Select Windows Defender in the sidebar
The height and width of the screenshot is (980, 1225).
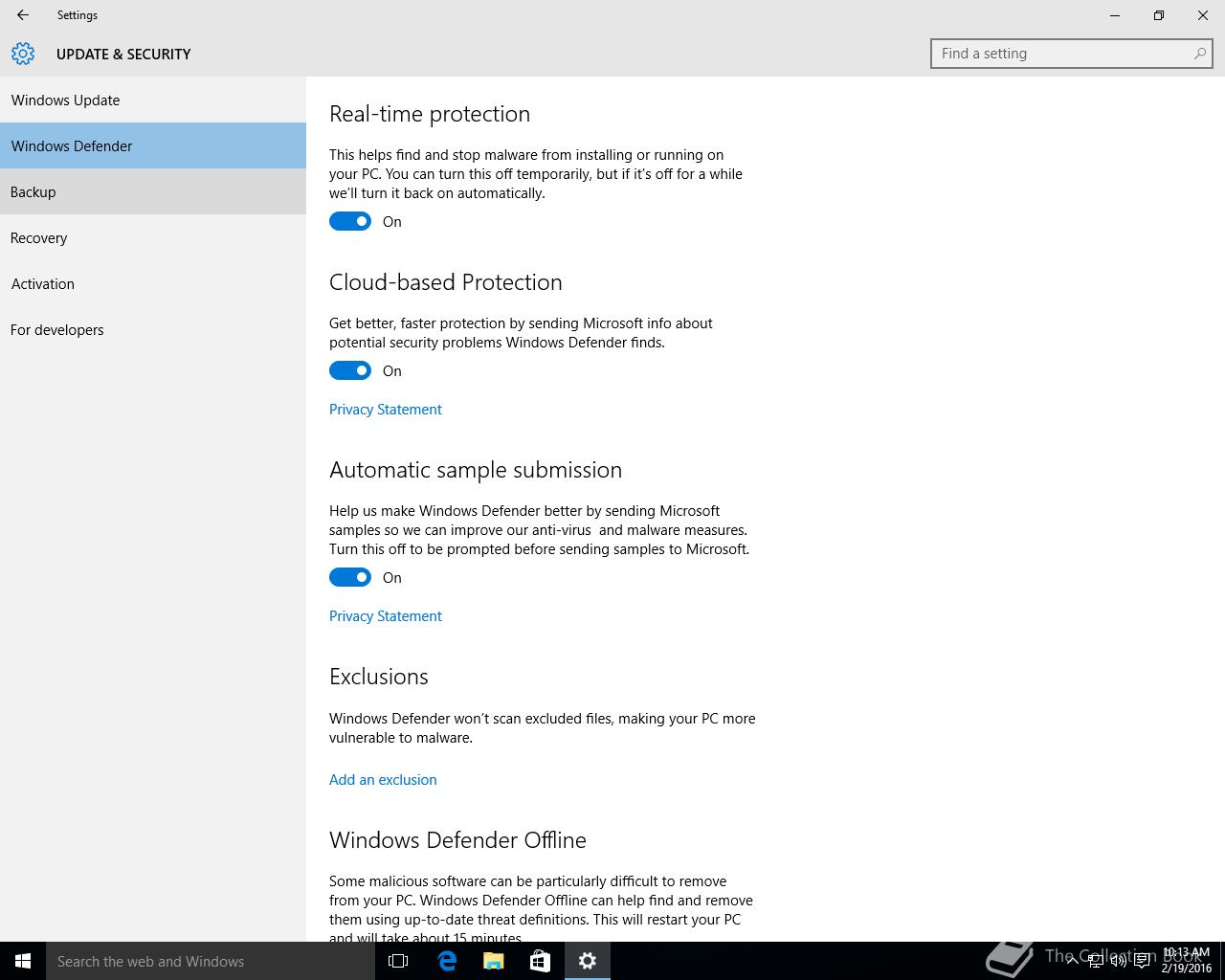coord(153,145)
